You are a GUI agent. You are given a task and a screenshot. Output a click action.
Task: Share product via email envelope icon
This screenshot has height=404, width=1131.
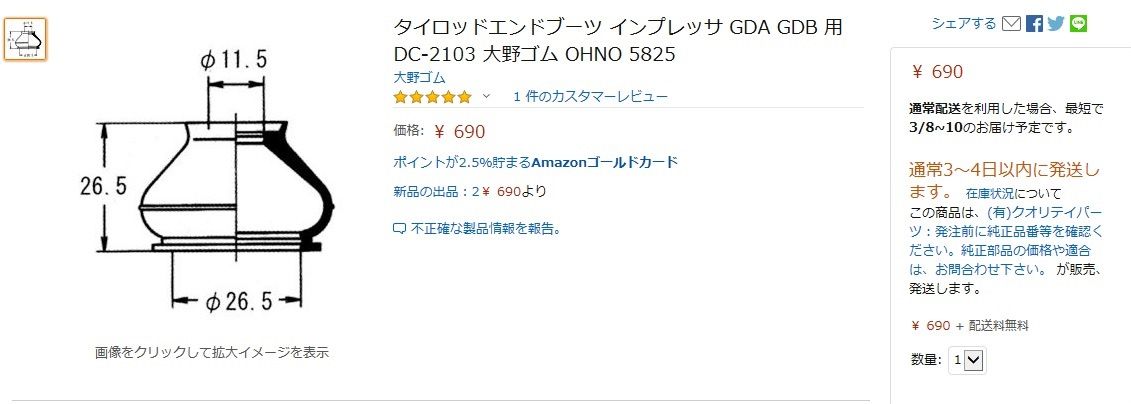(1011, 23)
